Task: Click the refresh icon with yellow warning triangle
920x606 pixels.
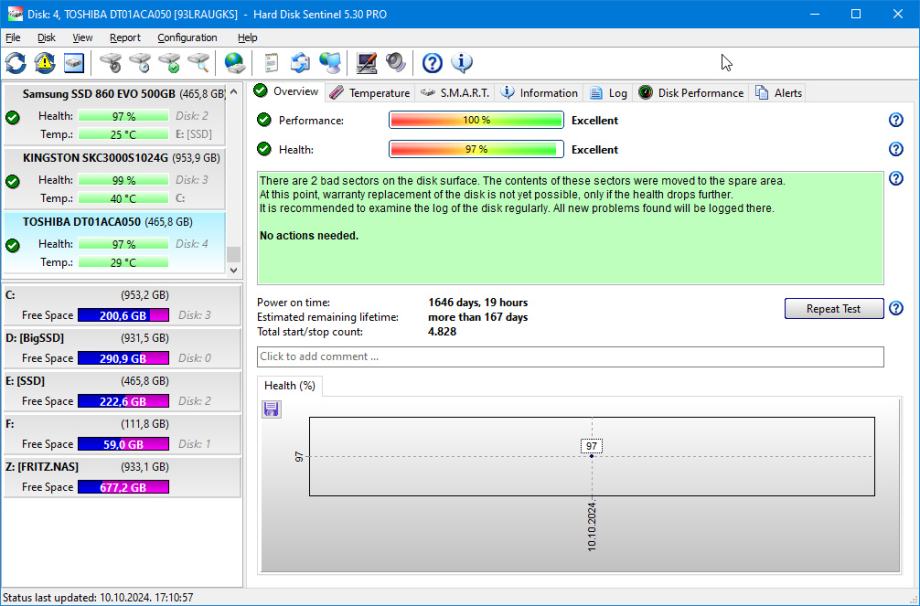Action: coord(45,63)
